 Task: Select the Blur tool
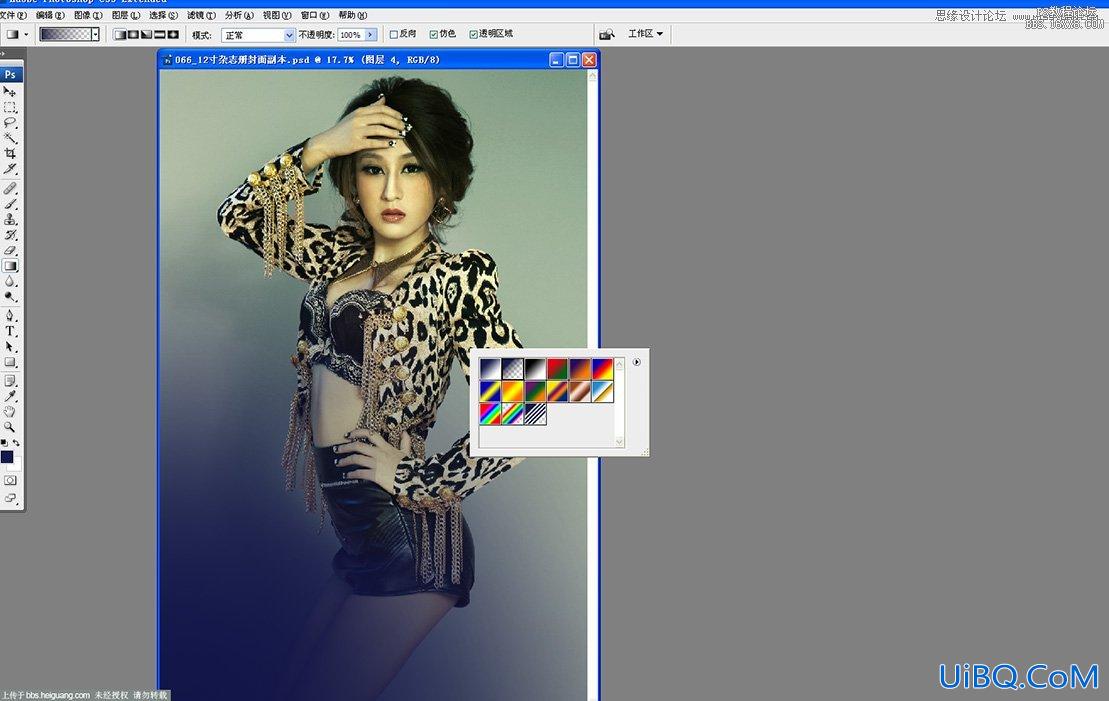(10, 282)
